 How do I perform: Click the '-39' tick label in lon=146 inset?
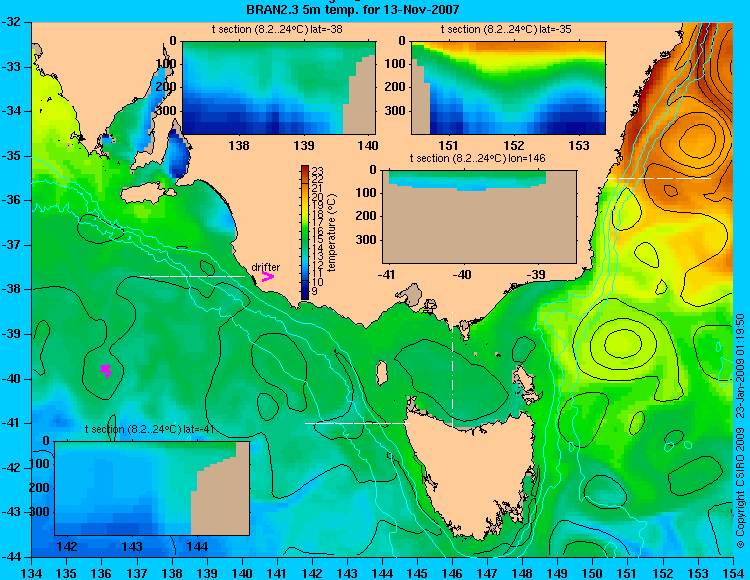click(538, 274)
